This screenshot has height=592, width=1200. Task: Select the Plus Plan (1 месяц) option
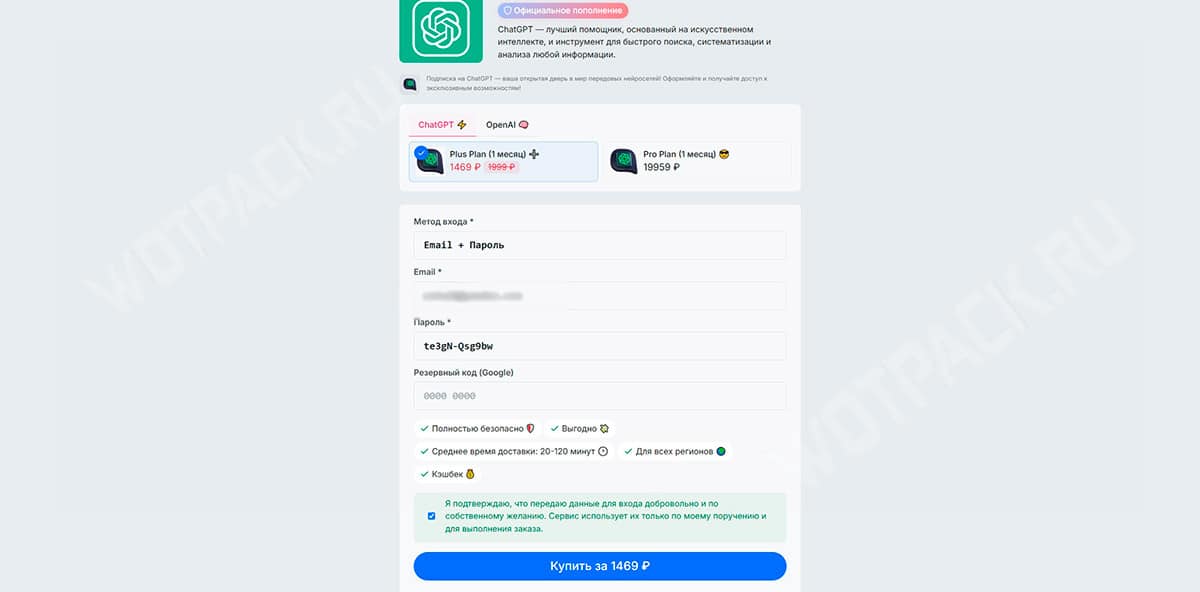pos(504,161)
